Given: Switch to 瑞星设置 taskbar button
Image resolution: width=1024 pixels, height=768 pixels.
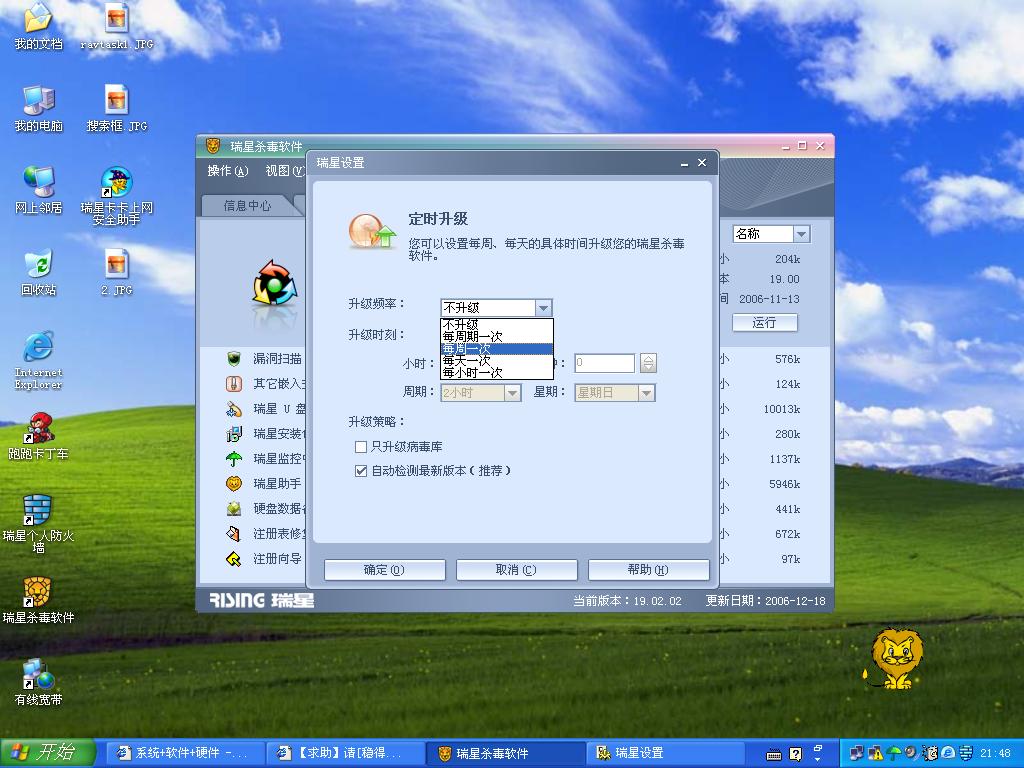Looking at the screenshot, I should (x=667, y=753).
